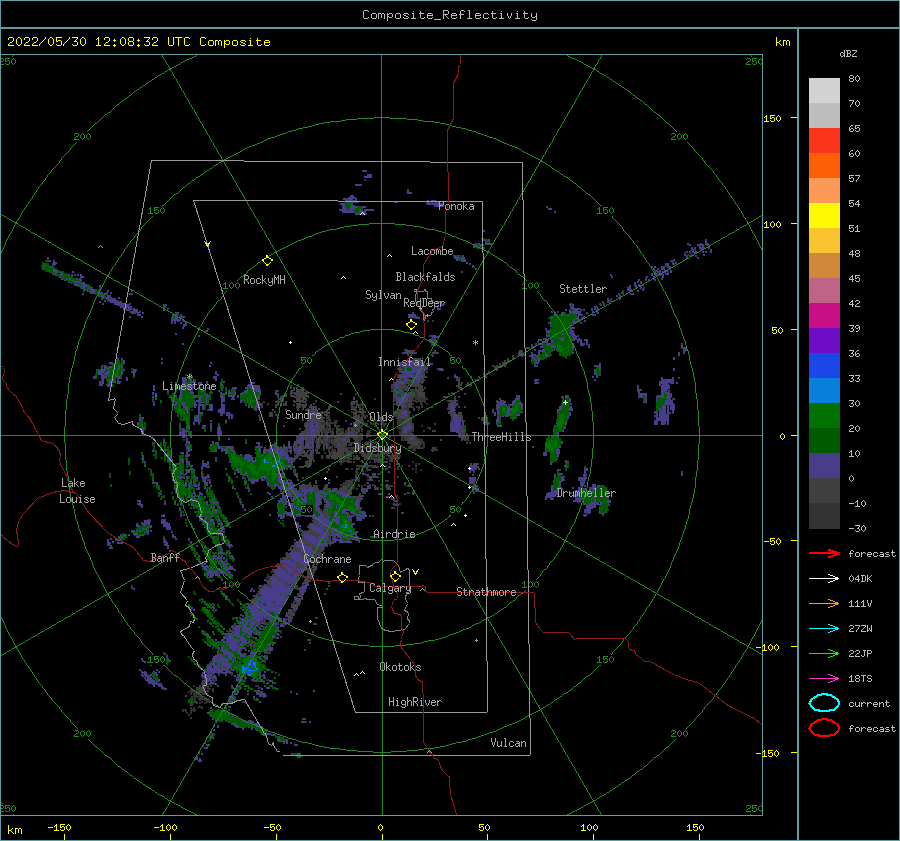900x841 pixels.
Task: Select the lightest gray 70-80 dBZ swatch
Action: [824, 91]
